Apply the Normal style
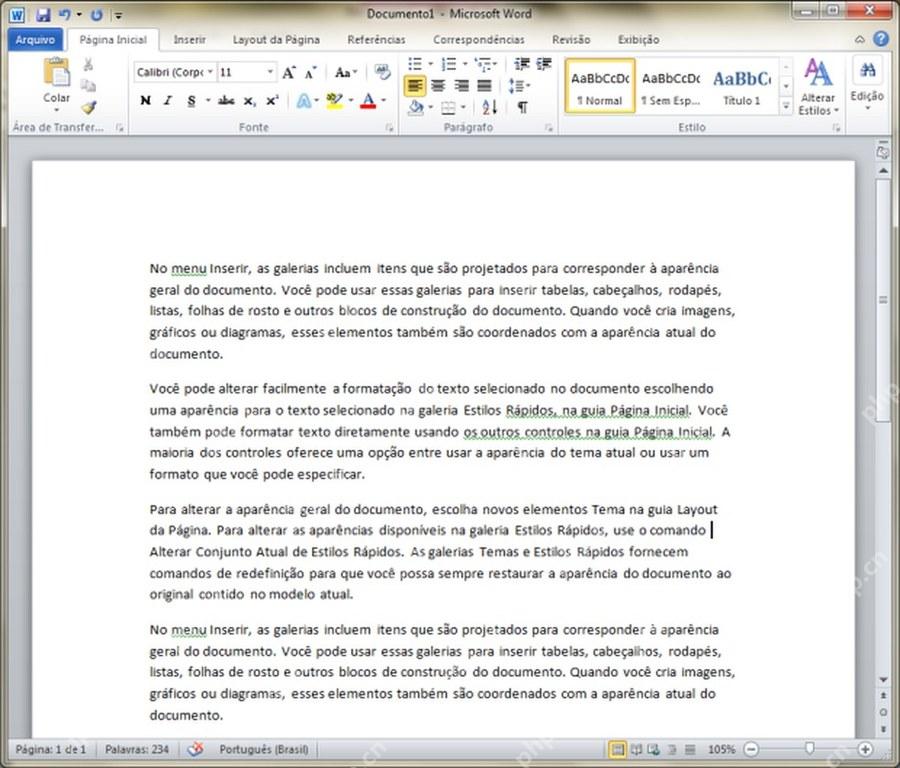Viewport: 900px width, 768px height. click(600, 86)
